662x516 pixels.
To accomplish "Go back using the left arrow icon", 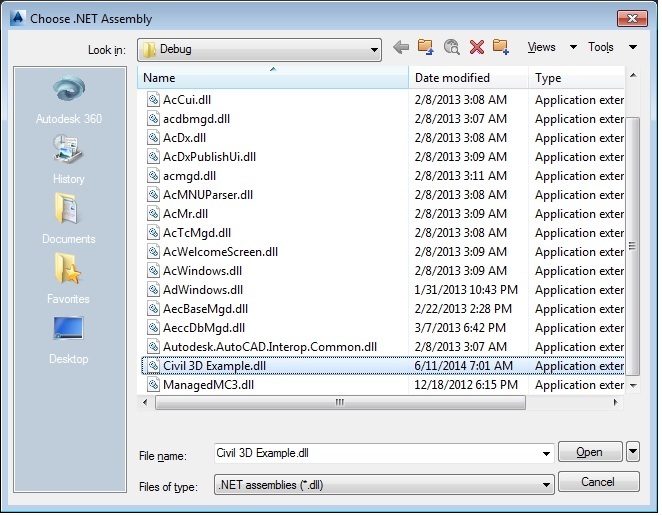I will tap(401, 47).
